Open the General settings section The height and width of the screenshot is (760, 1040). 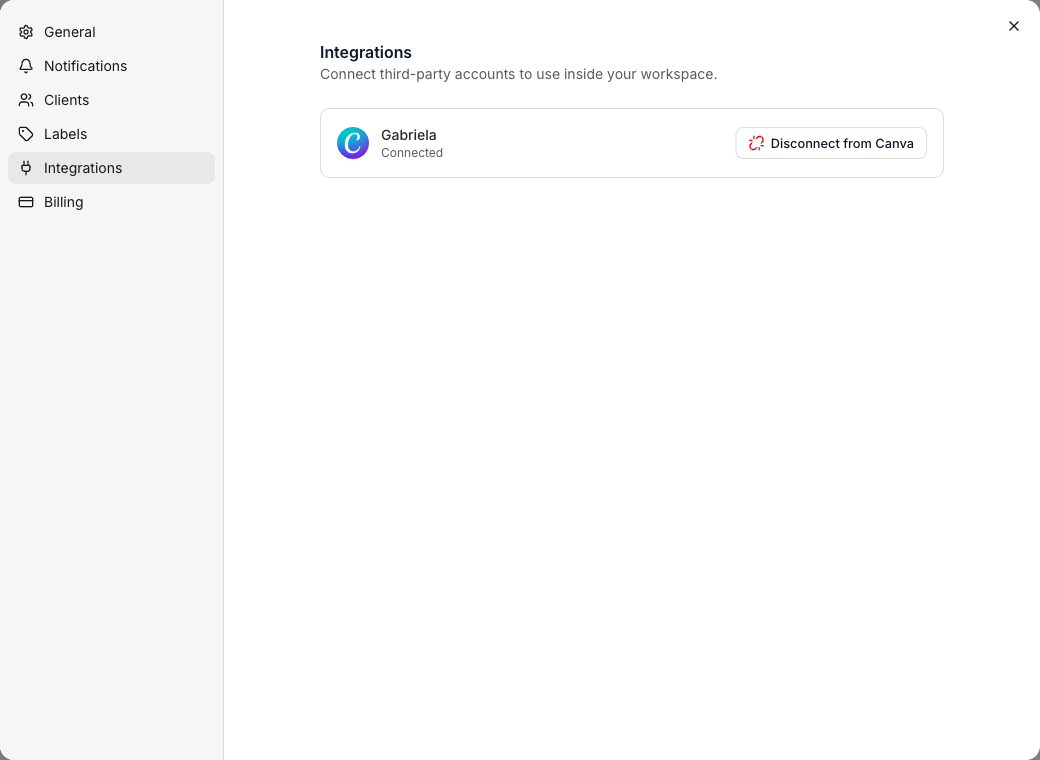(x=111, y=32)
